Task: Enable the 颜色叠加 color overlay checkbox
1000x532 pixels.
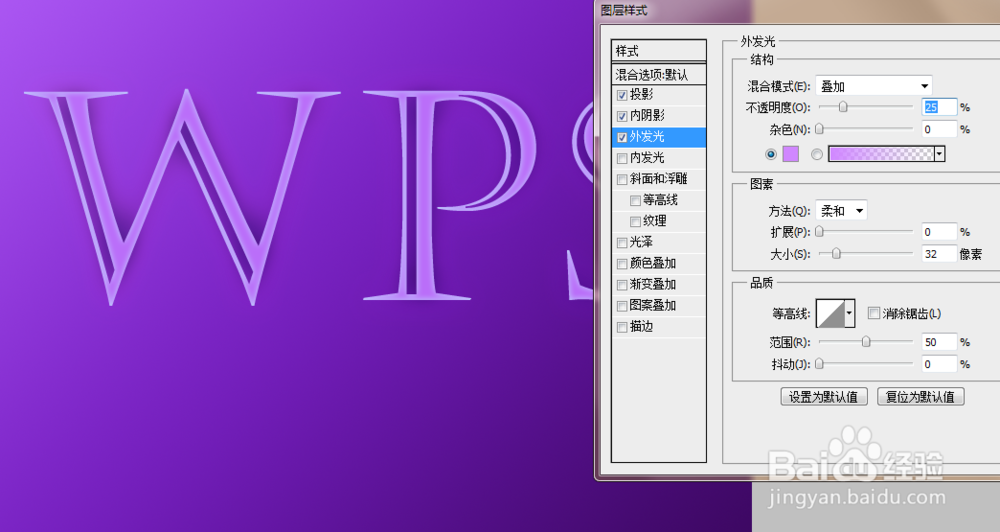Action: (x=622, y=264)
